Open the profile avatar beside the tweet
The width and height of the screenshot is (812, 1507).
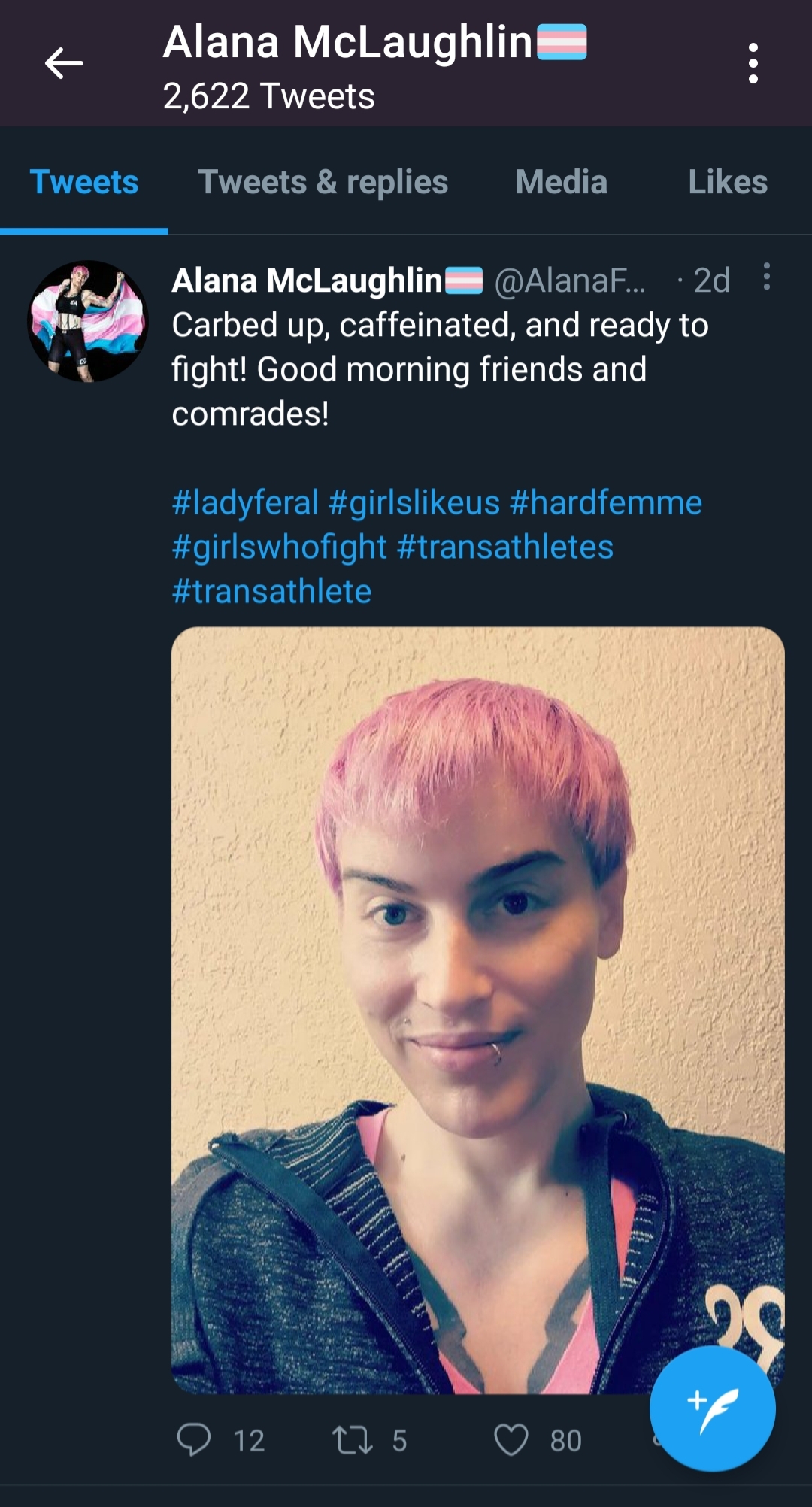88,321
